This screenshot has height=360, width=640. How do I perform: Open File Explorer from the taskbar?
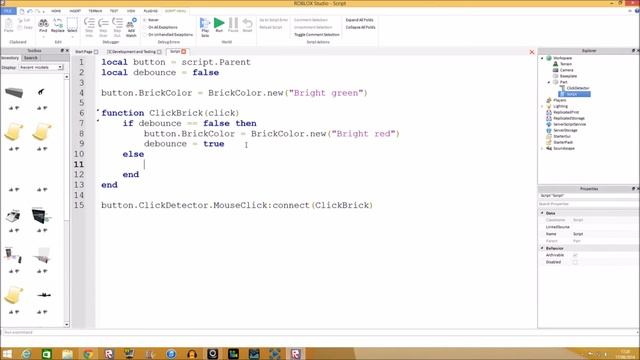(67, 353)
